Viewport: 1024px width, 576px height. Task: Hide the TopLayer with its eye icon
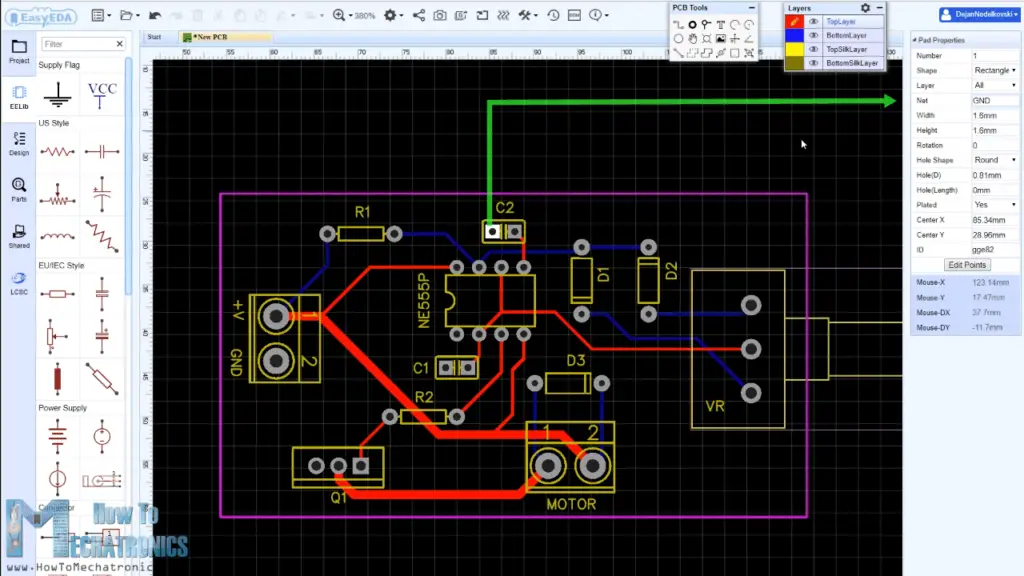click(x=813, y=21)
